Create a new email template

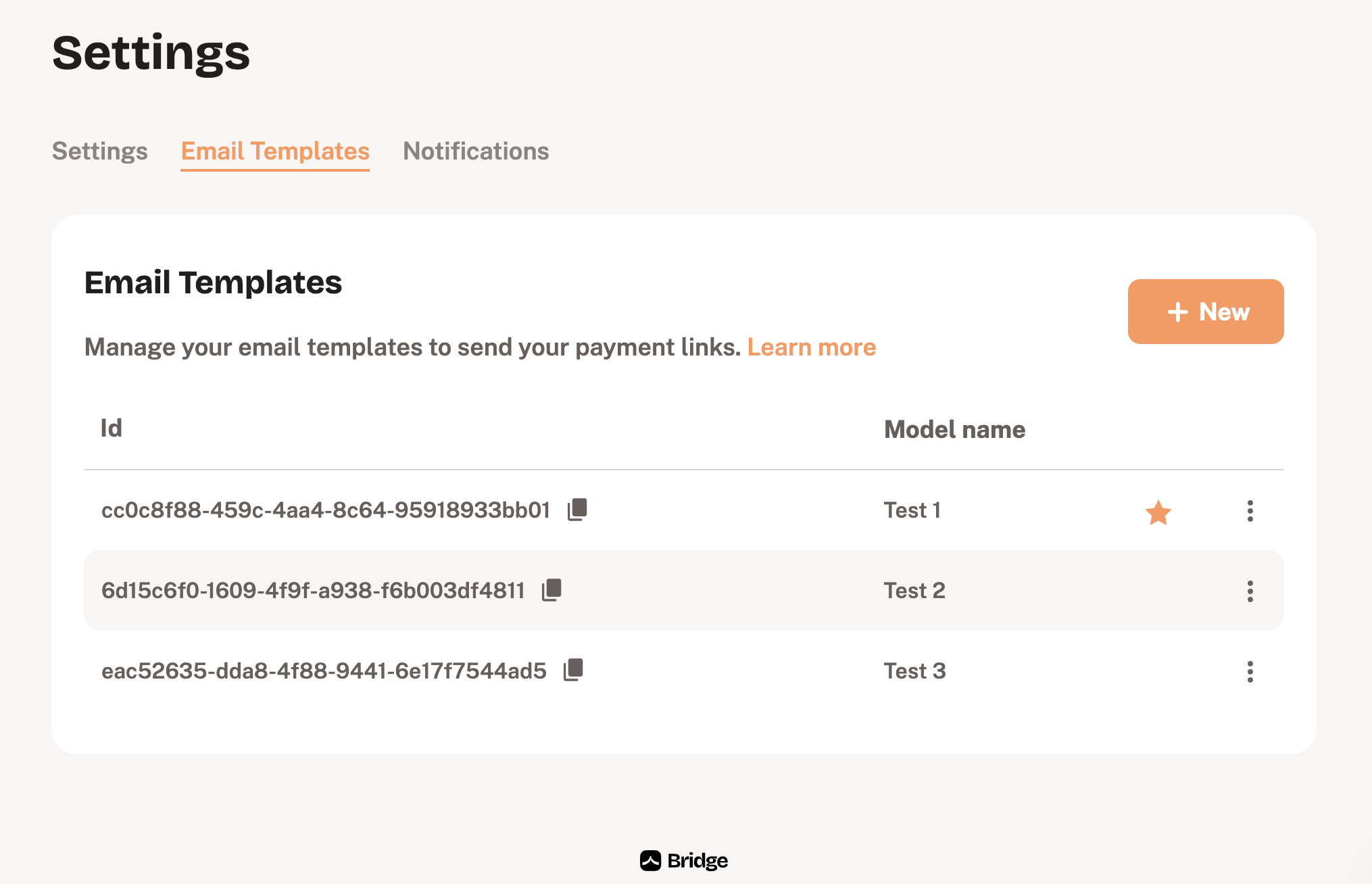(x=1206, y=312)
